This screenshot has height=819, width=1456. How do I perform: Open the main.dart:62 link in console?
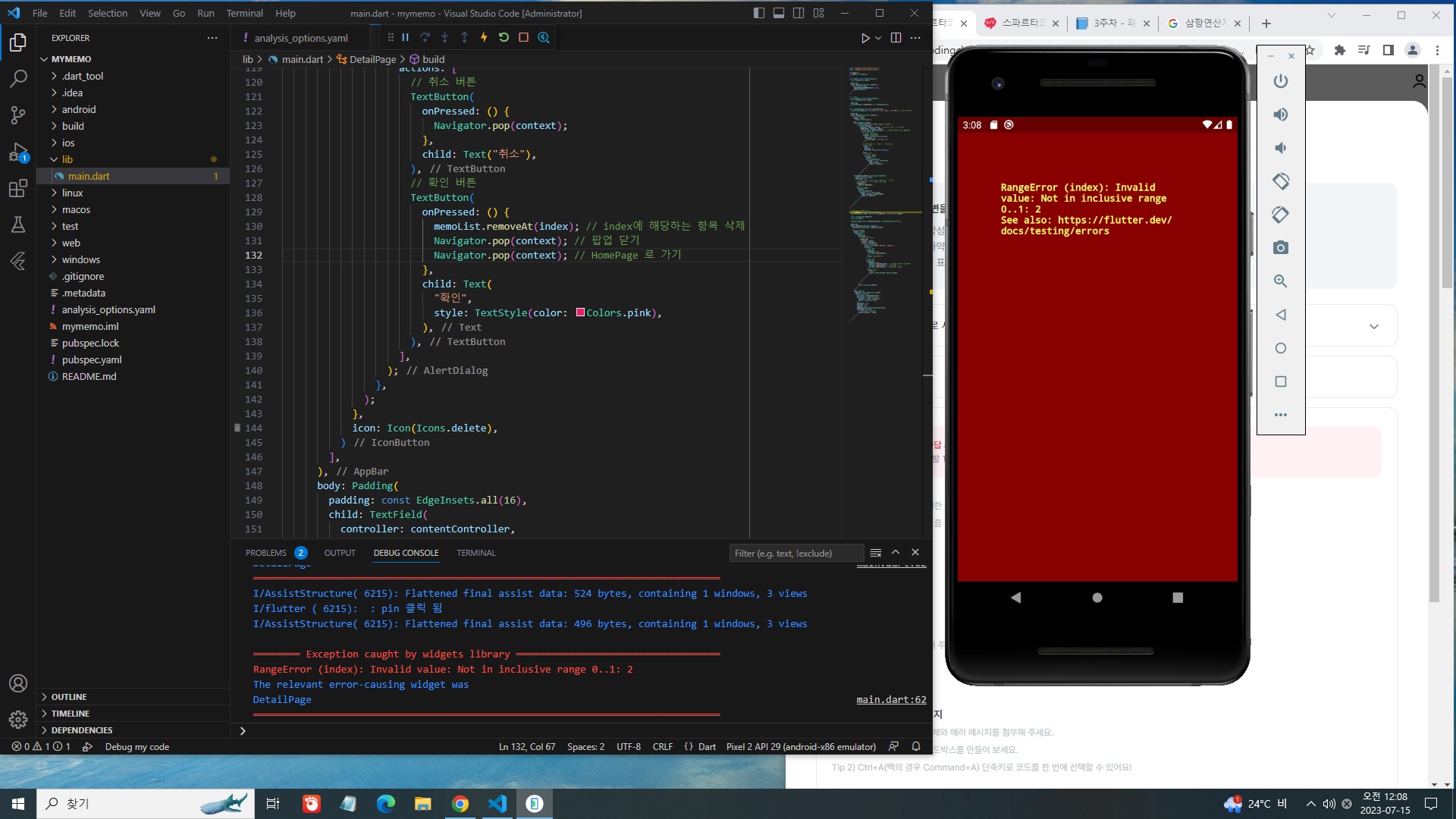(891, 700)
